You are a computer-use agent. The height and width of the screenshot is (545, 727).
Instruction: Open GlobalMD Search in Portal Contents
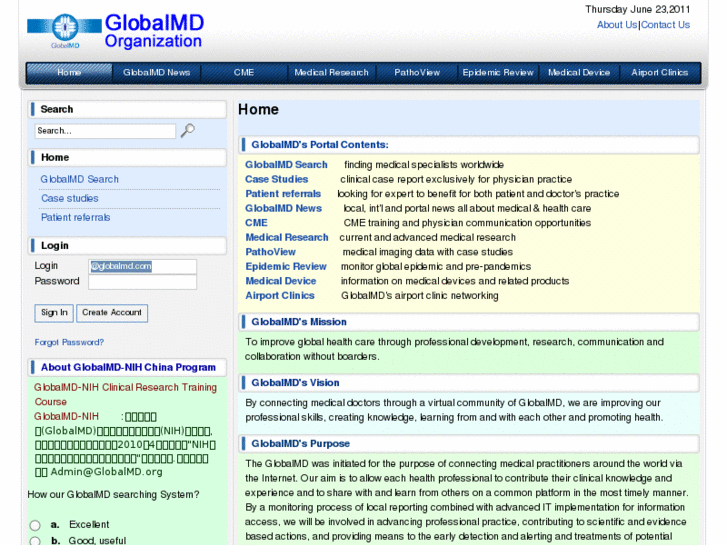[x=286, y=165]
